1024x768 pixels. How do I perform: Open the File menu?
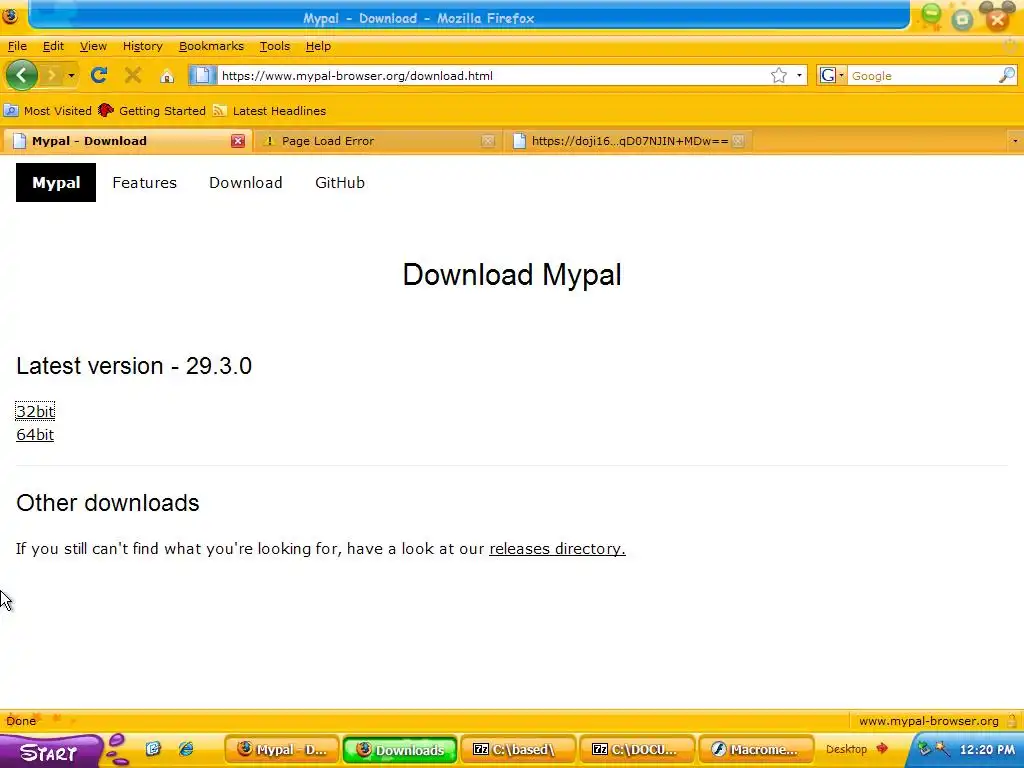17,46
